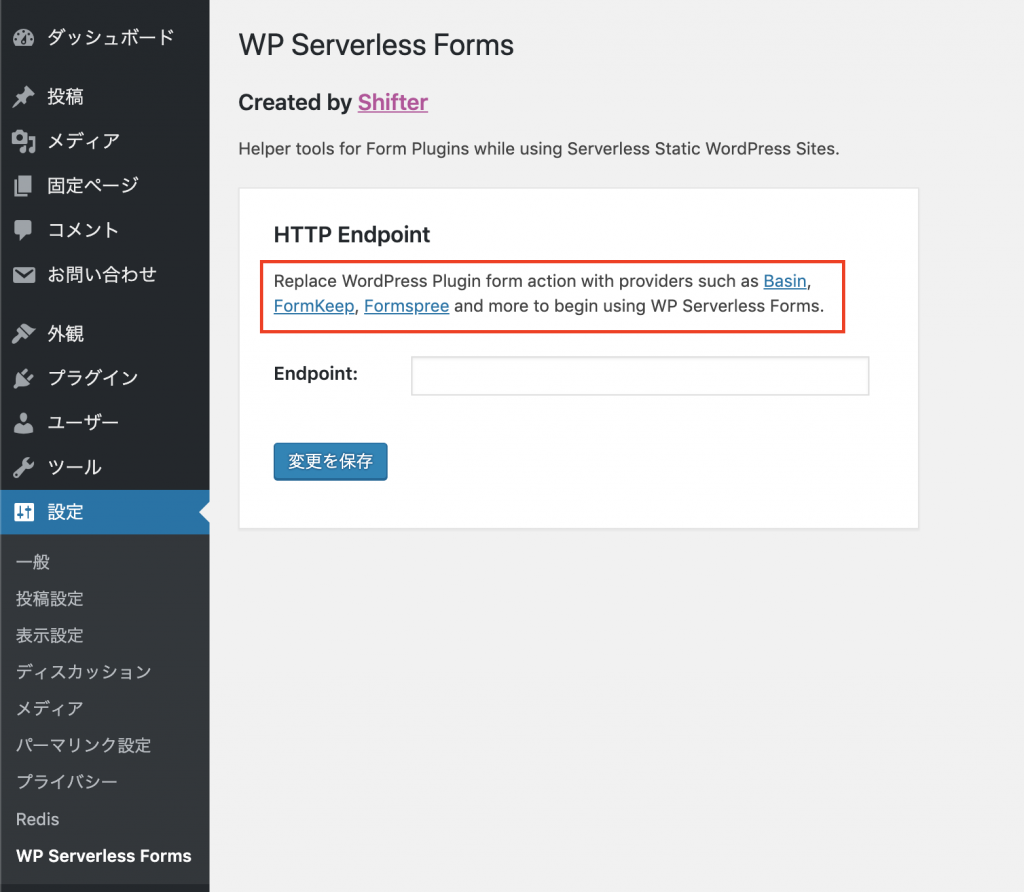
Task: Click the person icon for ユーザー
Action: (24, 422)
